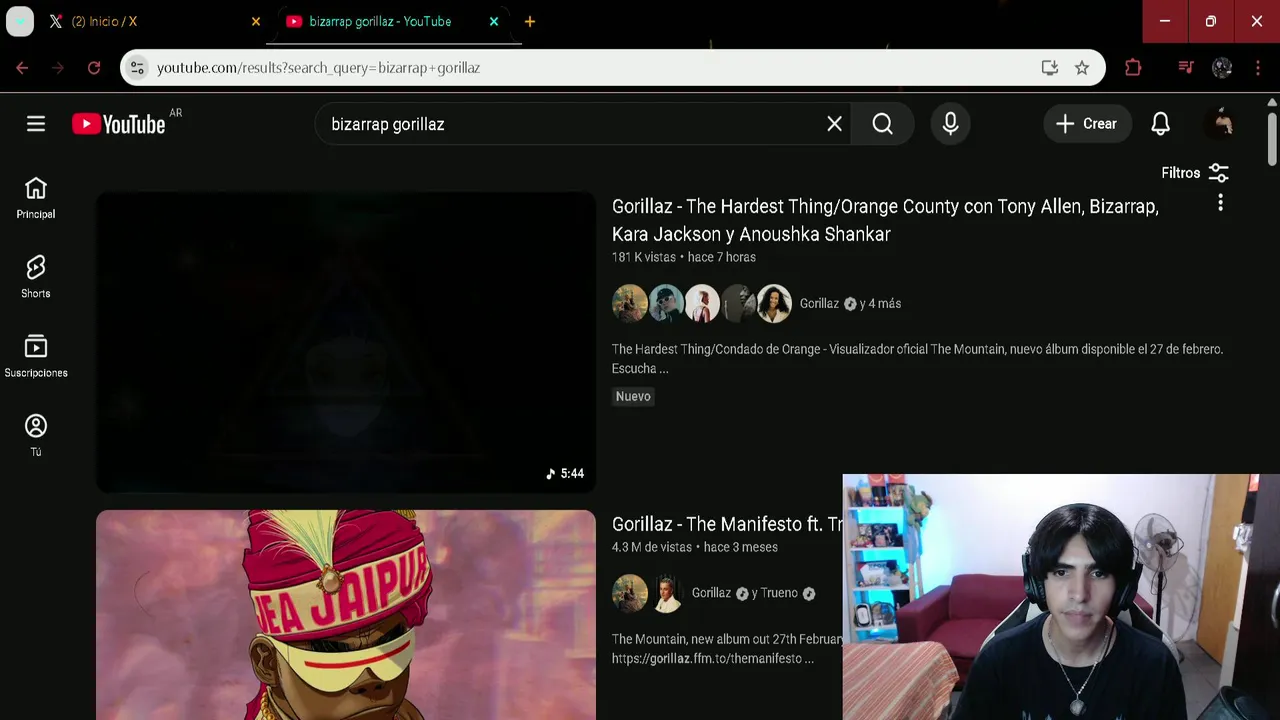Screen dimensions: 1280x720
Task: Open the notifications bell
Action: pyautogui.click(x=1160, y=124)
